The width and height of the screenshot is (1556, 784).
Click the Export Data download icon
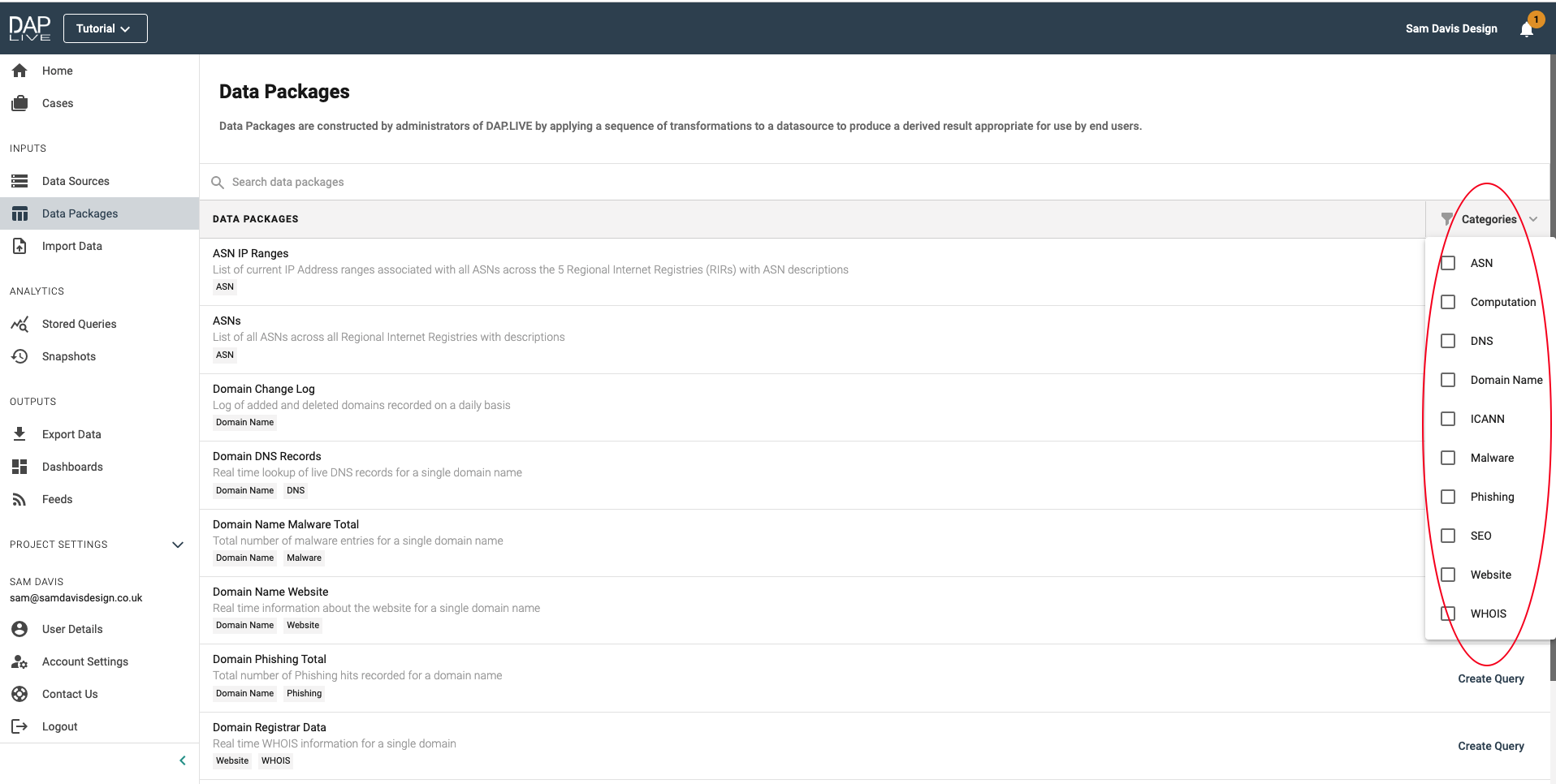click(x=19, y=434)
